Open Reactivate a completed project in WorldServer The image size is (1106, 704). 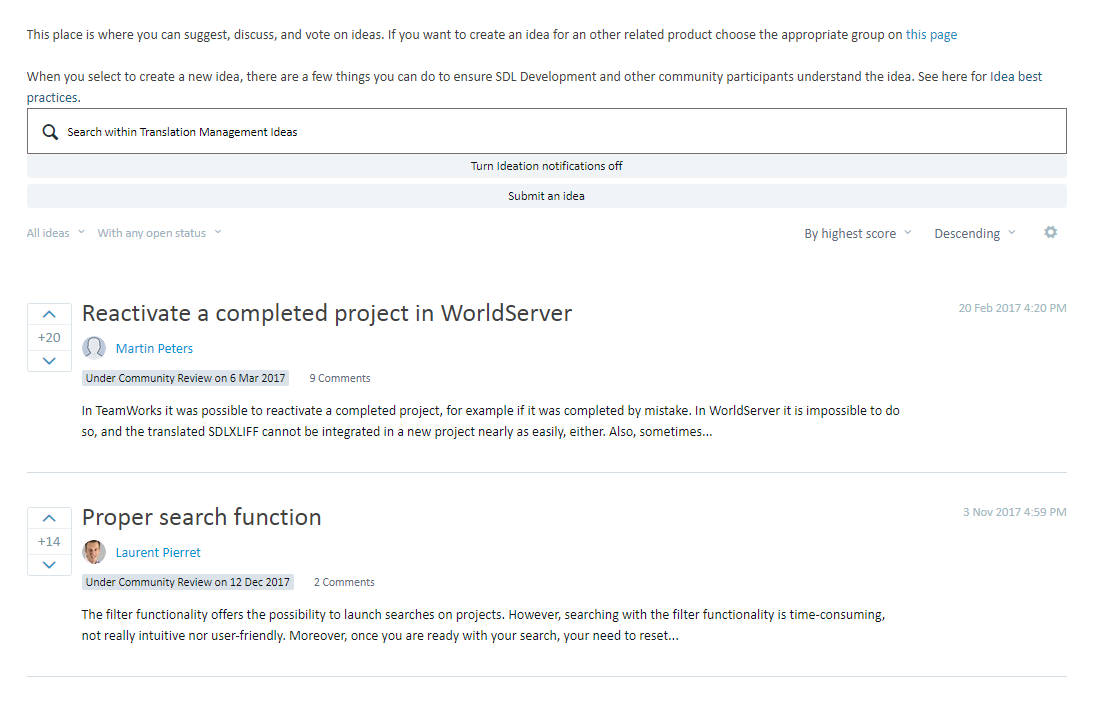[x=327, y=313]
